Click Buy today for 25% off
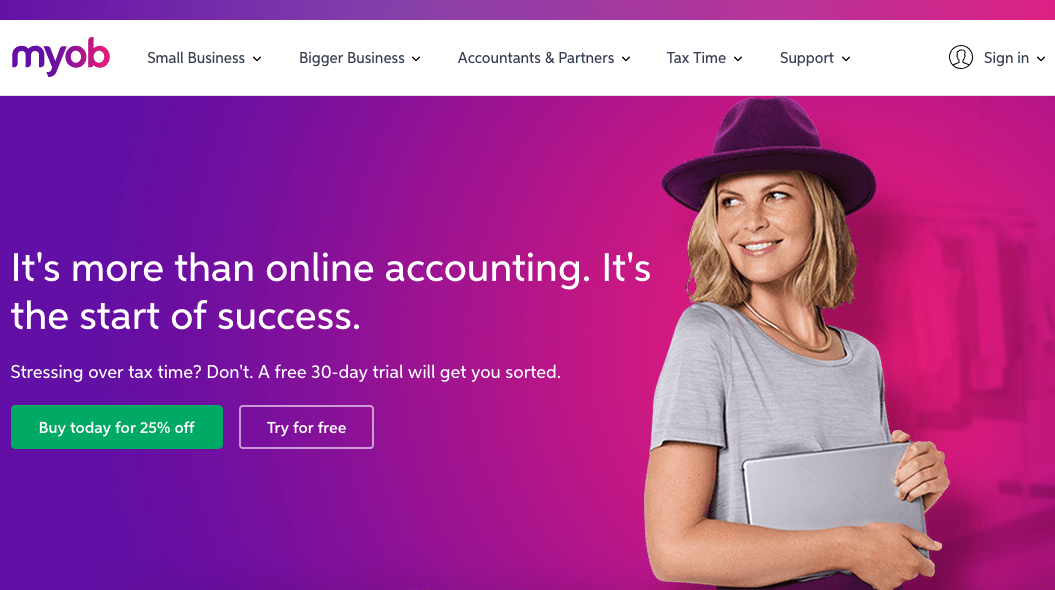This screenshot has width=1055, height=590. pos(116,427)
